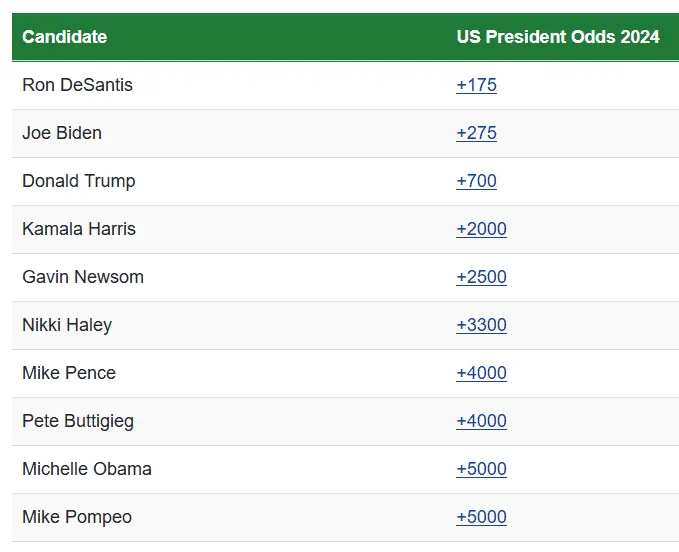The width and height of the screenshot is (679, 552).
Task: Click the US President Odds 2024 header
Action: 558,37
